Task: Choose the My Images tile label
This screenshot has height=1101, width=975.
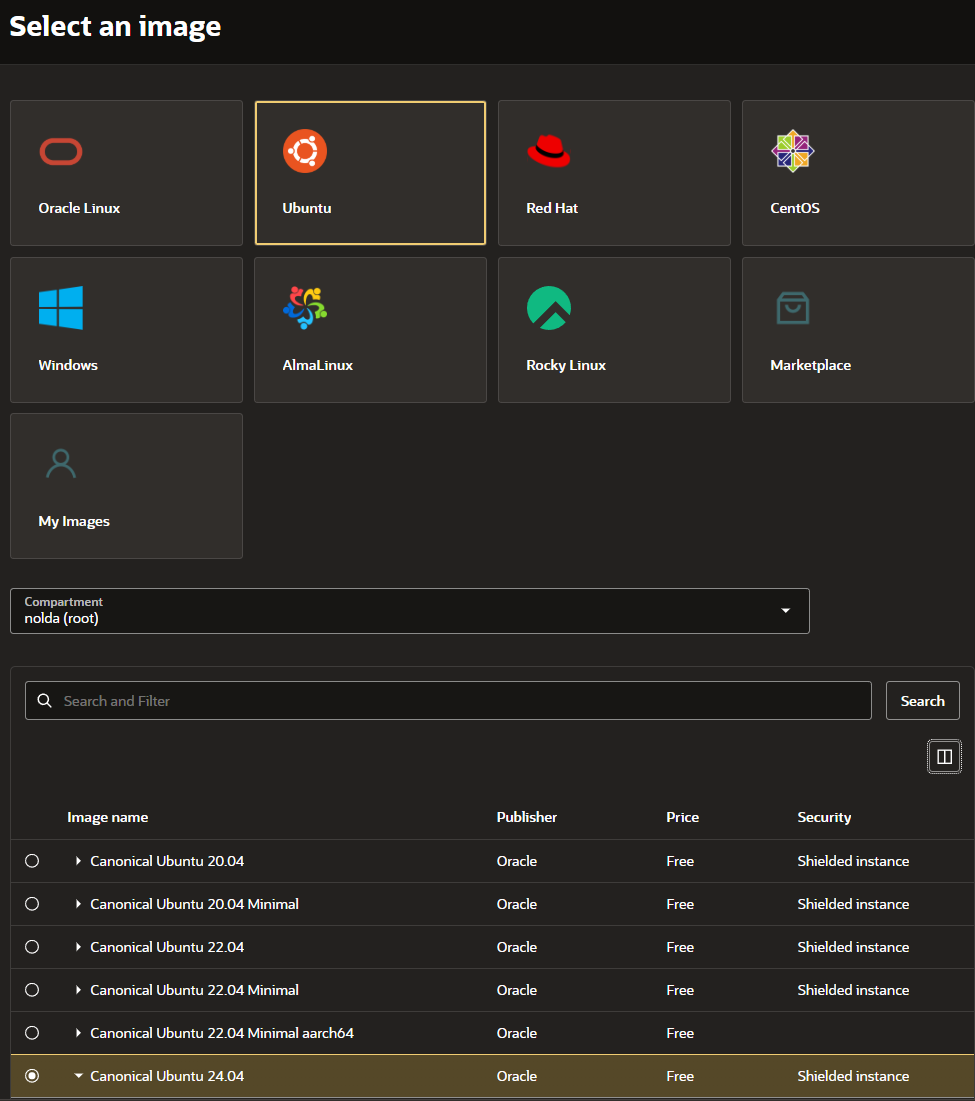Action: pyautogui.click(x=74, y=521)
